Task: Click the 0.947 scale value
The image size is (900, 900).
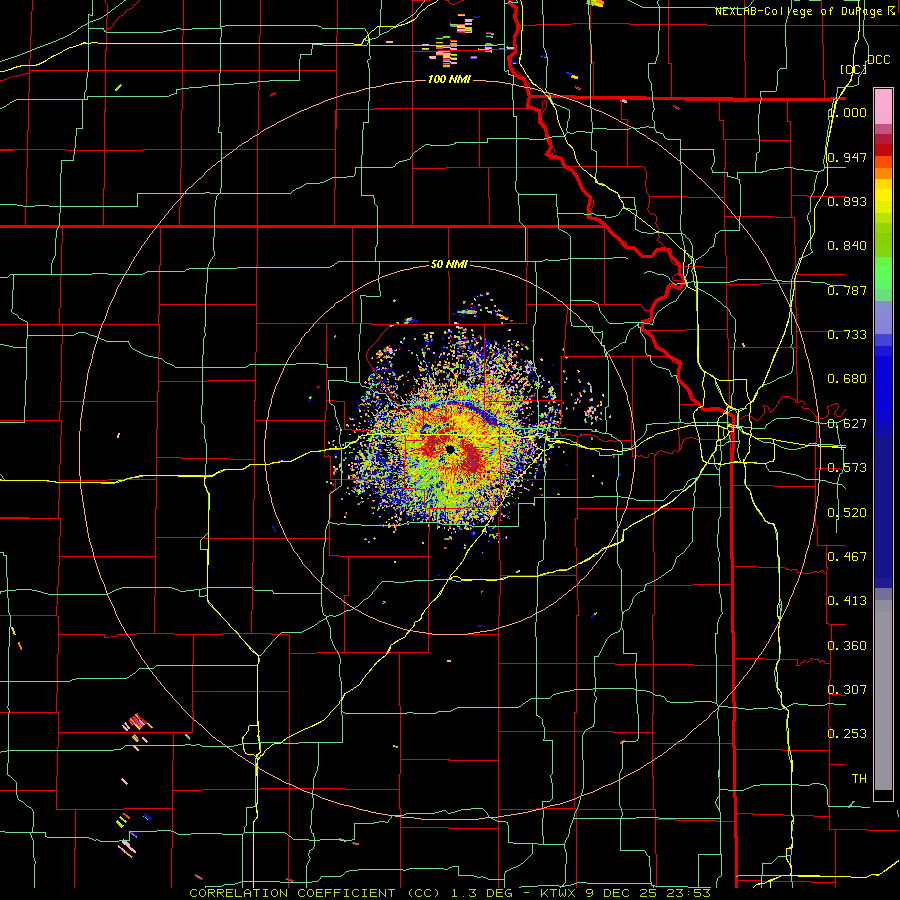Action: [847, 157]
